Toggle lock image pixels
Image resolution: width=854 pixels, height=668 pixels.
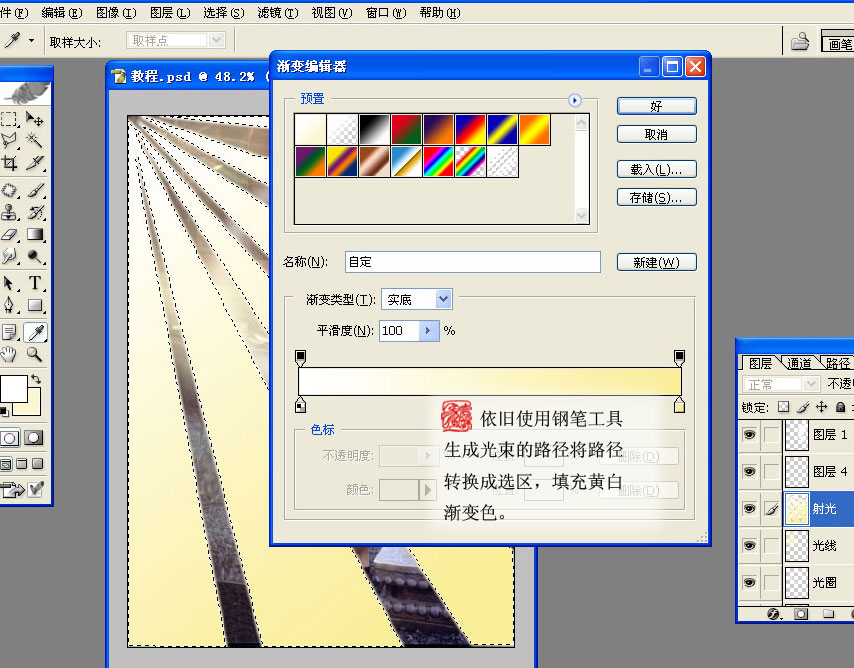point(803,407)
